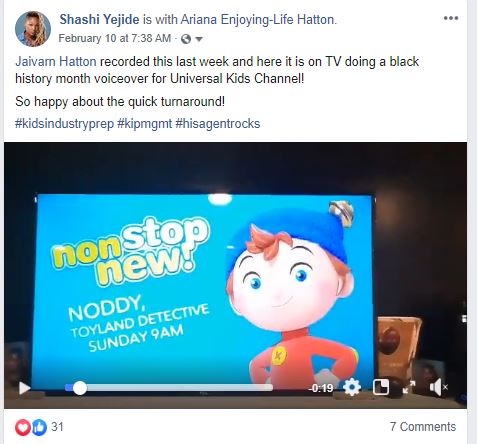This screenshot has height=444, width=477.
Task: Open the February 10 post timestamp
Action: click(115, 38)
